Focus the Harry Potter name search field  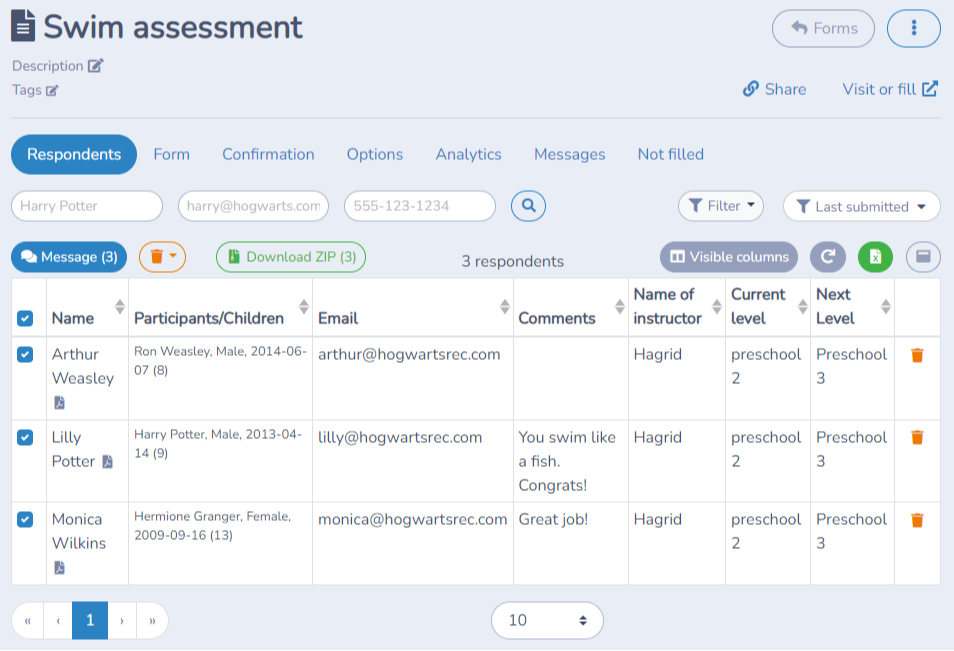tap(87, 206)
